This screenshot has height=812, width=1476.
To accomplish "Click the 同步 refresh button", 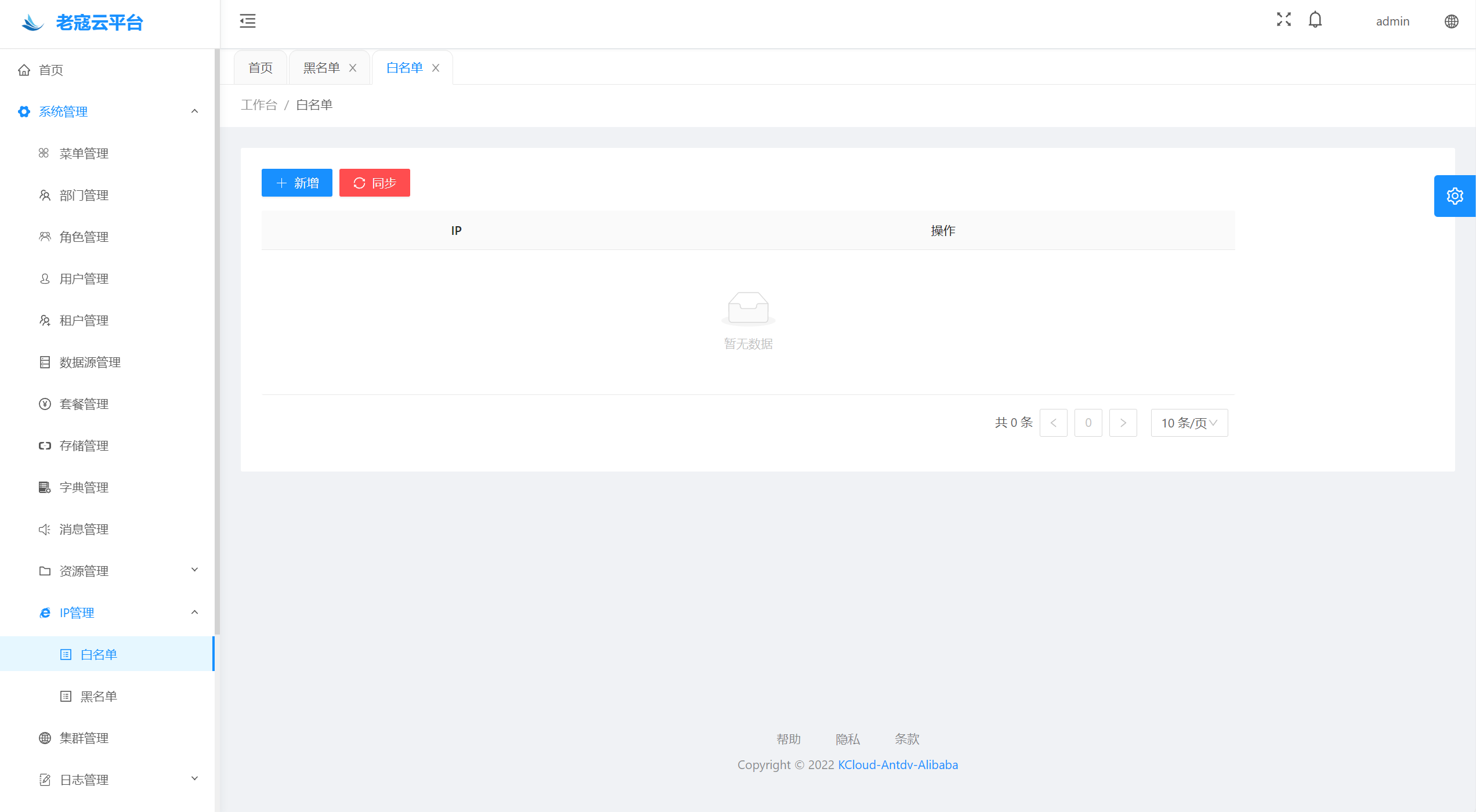I will 374,183.
